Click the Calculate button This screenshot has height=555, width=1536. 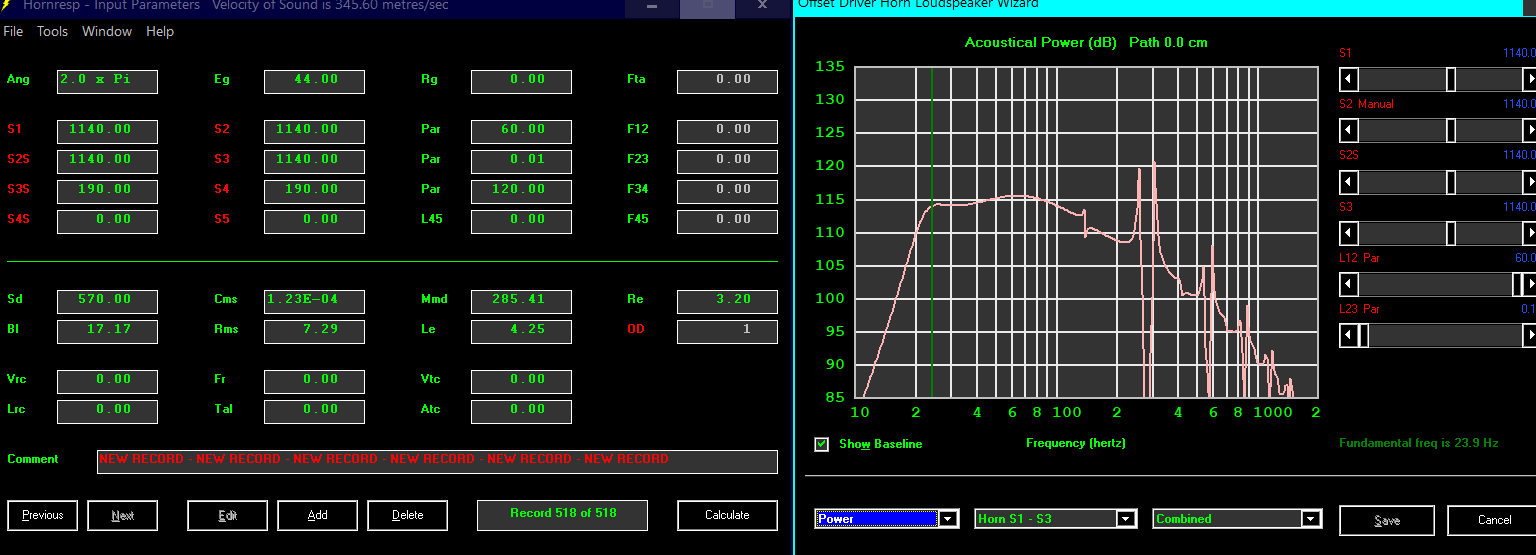coord(727,515)
